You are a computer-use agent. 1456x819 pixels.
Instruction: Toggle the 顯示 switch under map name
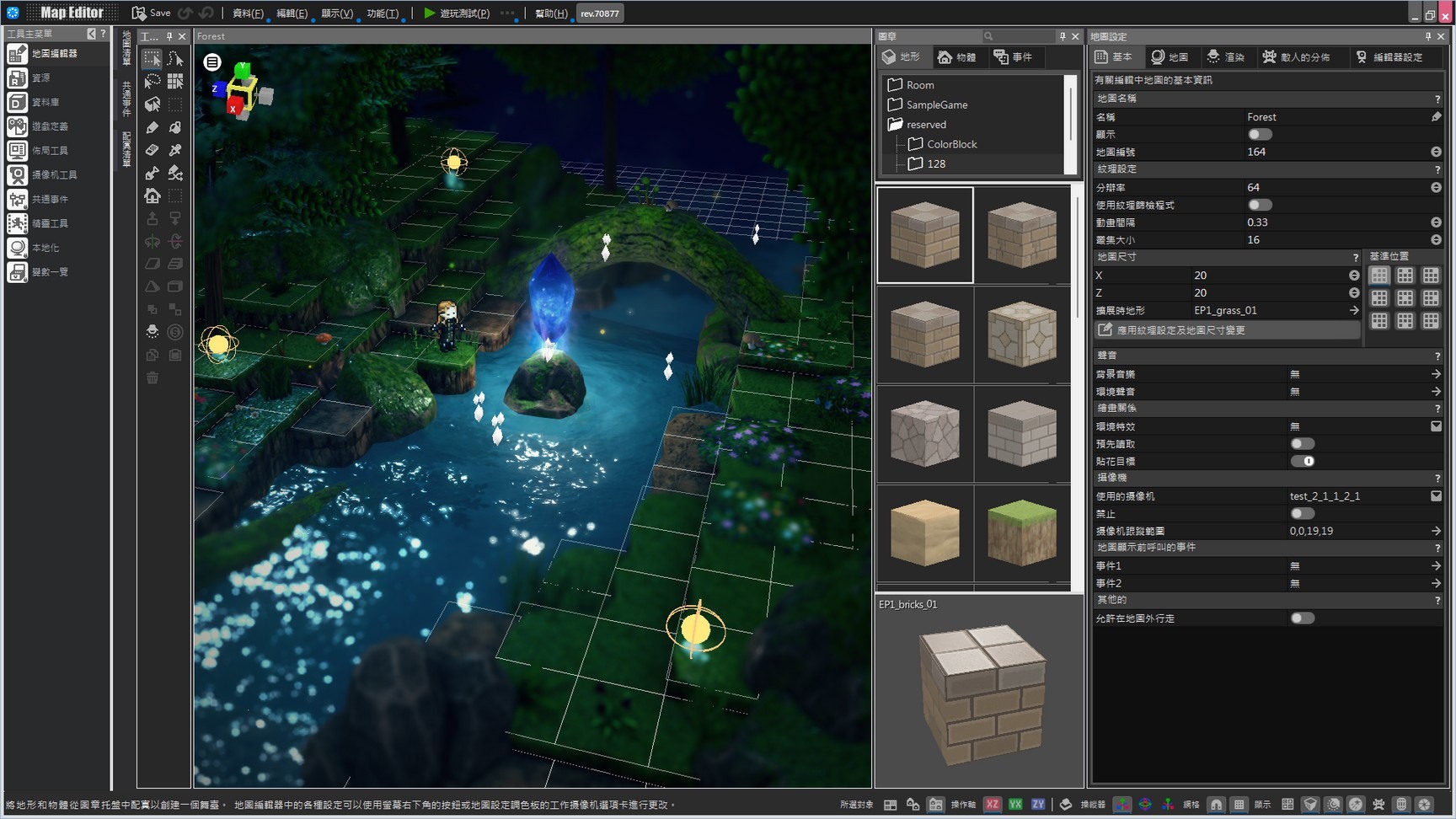tap(1260, 135)
